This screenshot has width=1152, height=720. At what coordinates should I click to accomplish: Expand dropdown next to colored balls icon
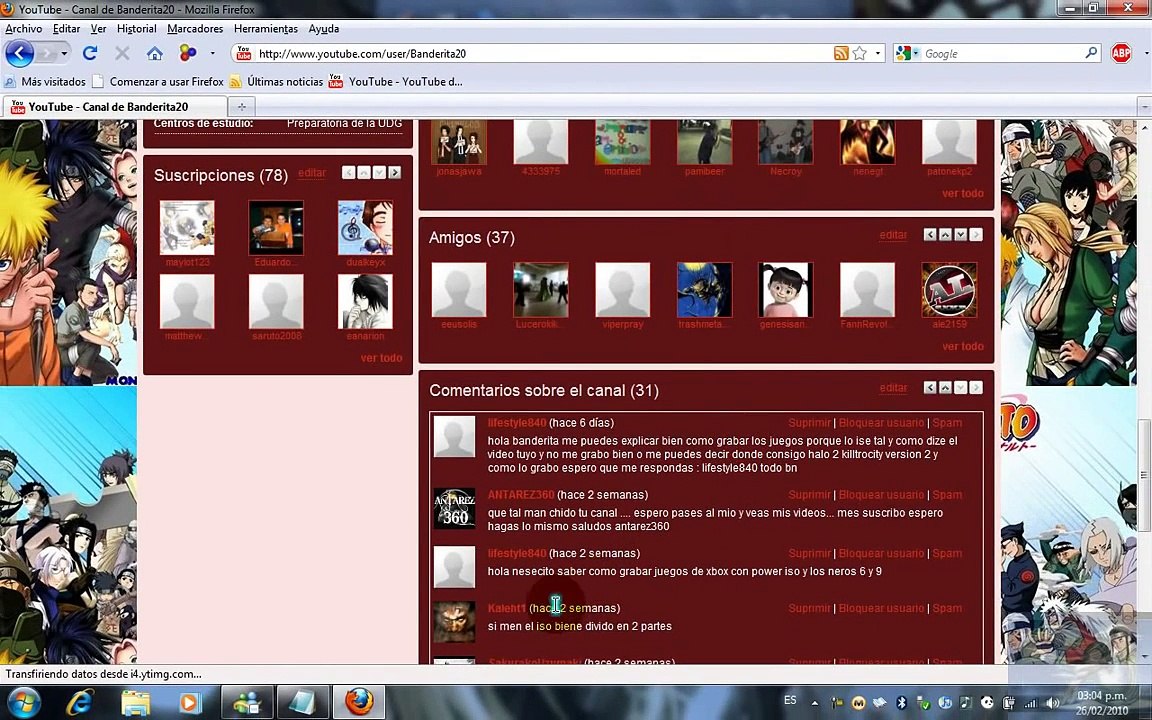212,53
